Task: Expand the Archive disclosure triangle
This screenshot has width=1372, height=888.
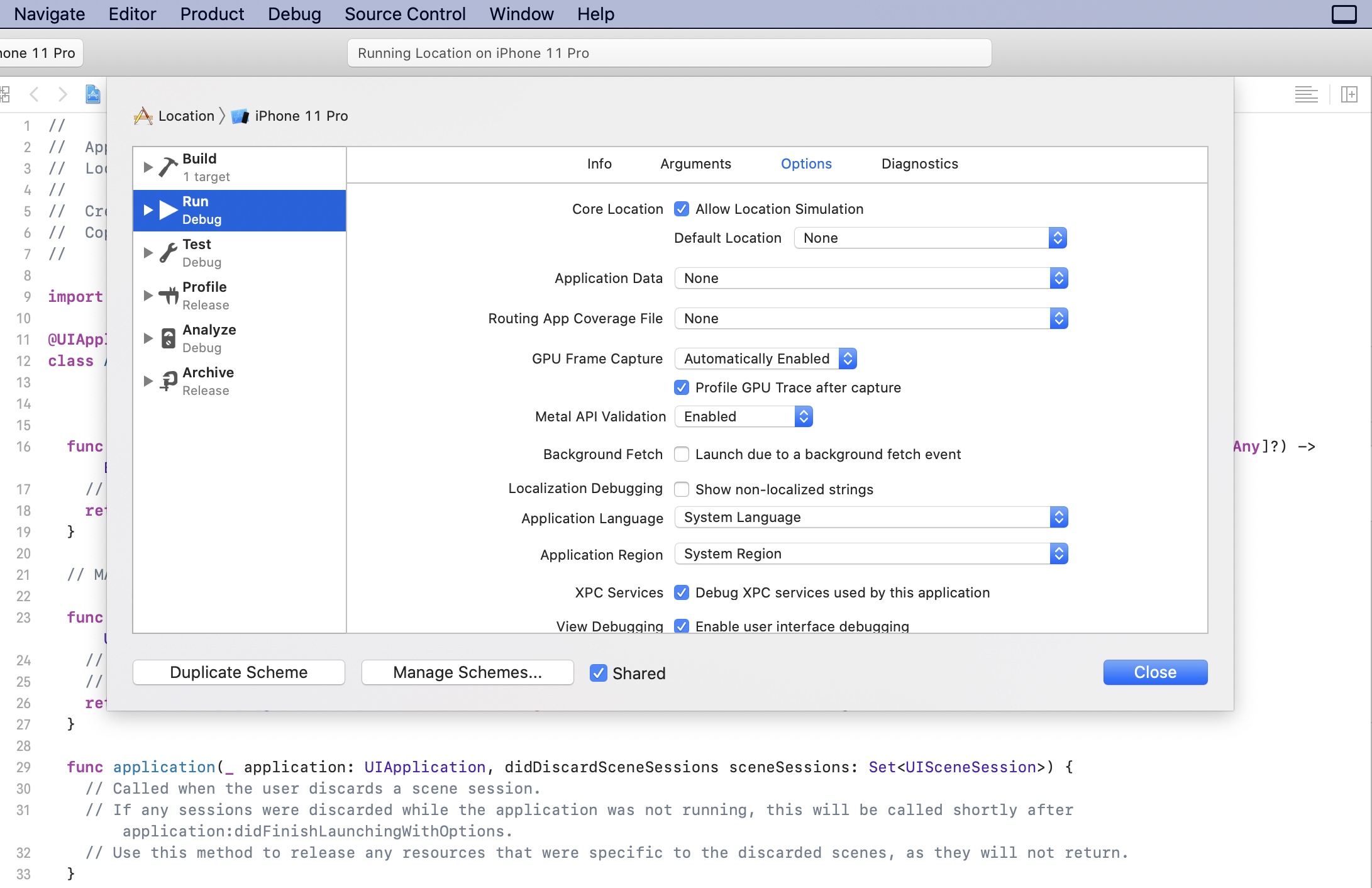Action: pos(148,381)
